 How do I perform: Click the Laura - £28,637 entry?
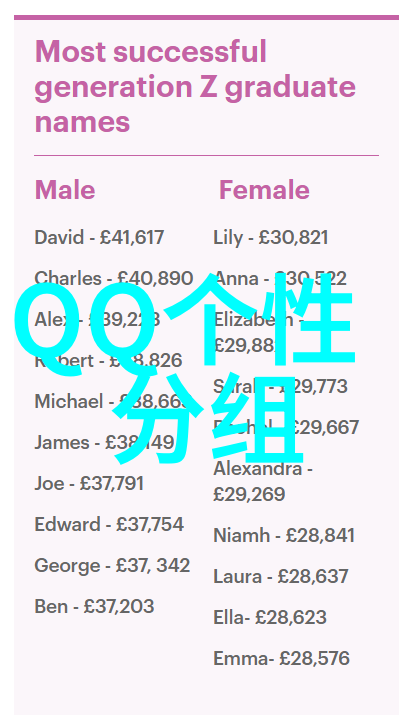coord(281,576)
